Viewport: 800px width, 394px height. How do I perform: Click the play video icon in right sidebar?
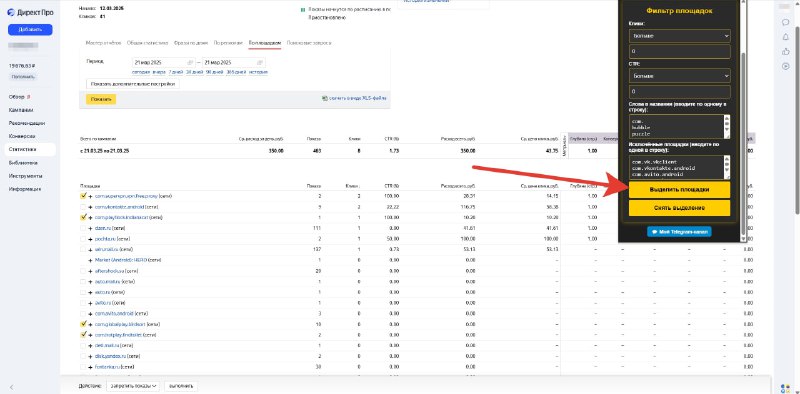(x=786, y=66)
